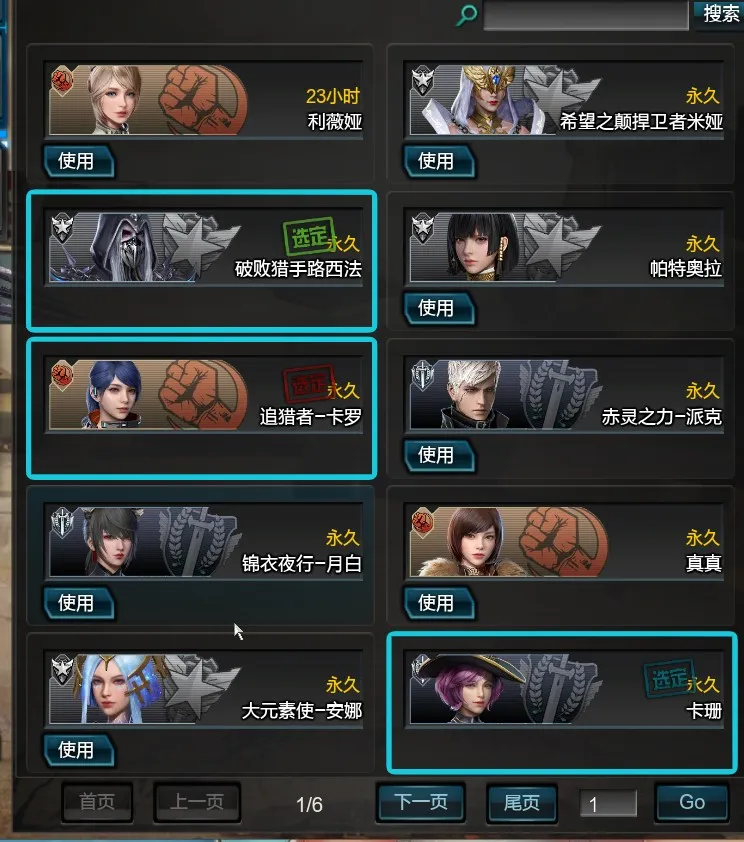This screenshot has width=744, height=842.
Task: Click the green magnifier search icon
Action: (466, 14)
